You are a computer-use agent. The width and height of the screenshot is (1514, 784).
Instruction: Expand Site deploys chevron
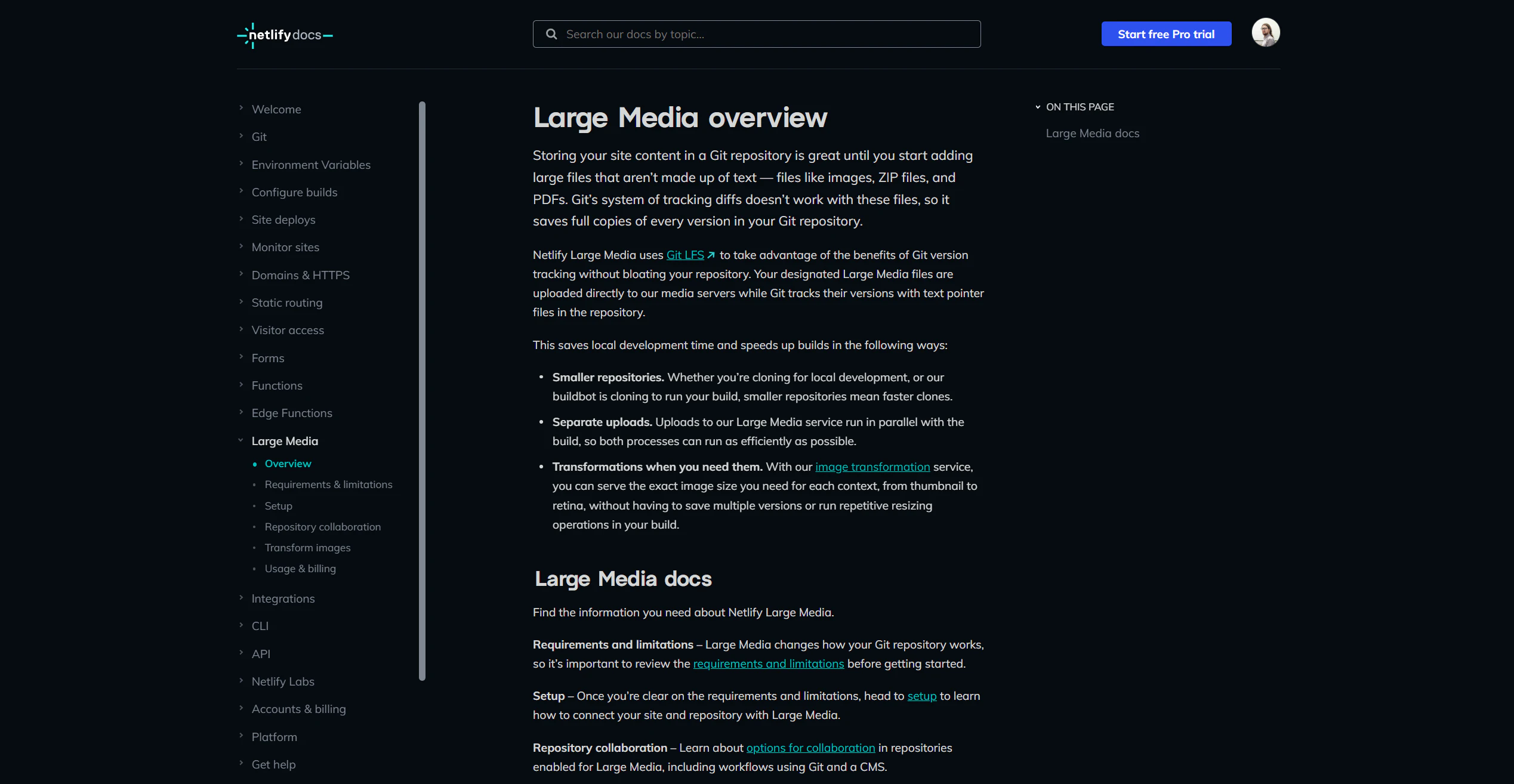click(241, 218)
